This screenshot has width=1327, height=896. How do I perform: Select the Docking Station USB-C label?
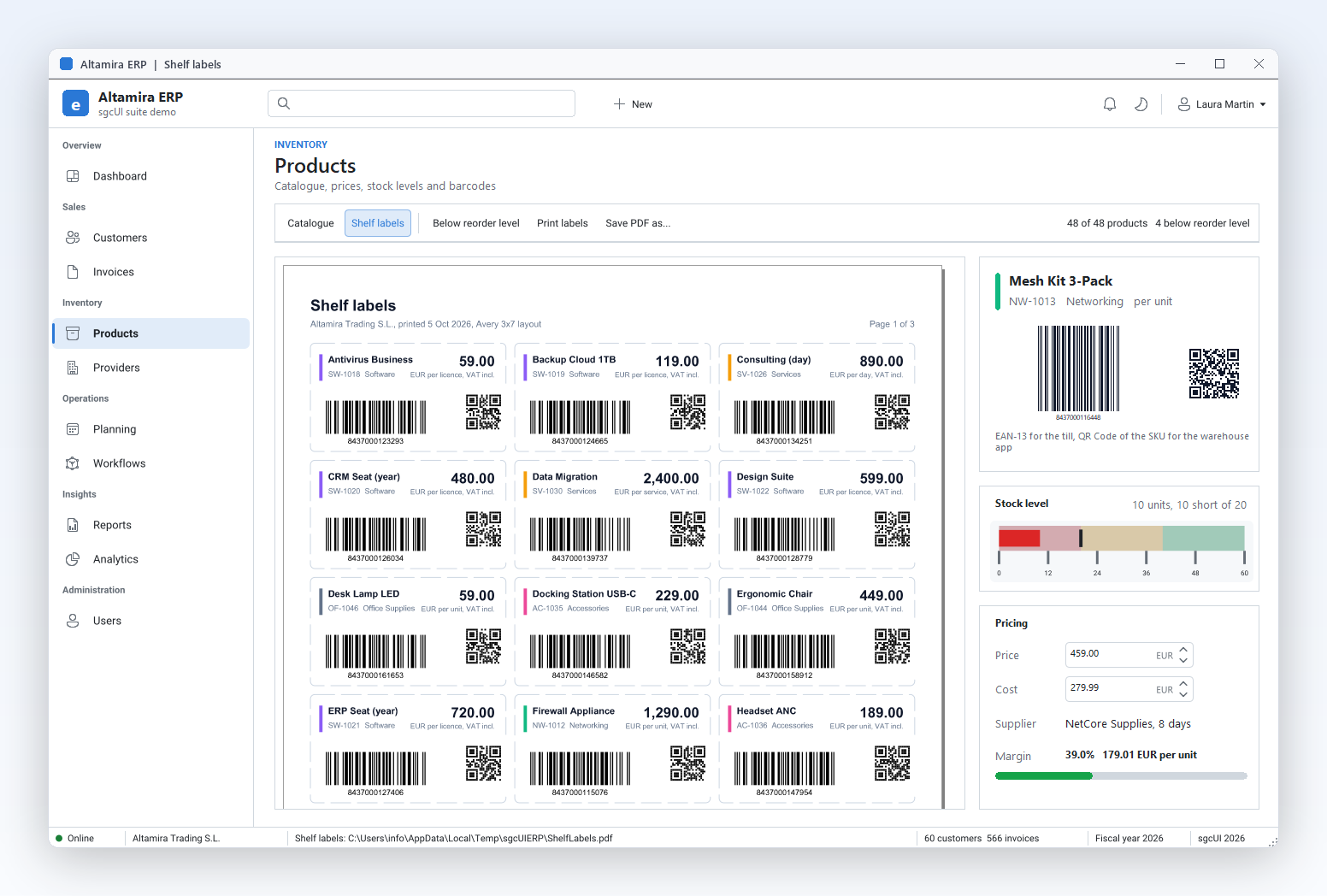[x=612, y=632]
